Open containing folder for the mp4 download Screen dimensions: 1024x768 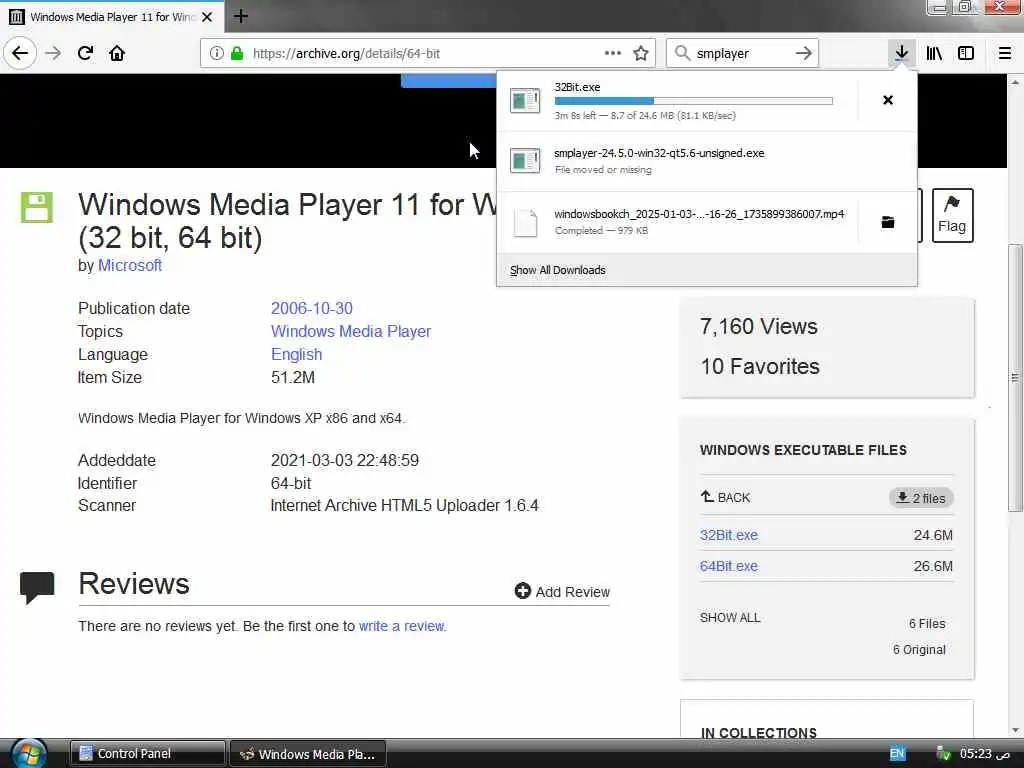pos(888,222)
